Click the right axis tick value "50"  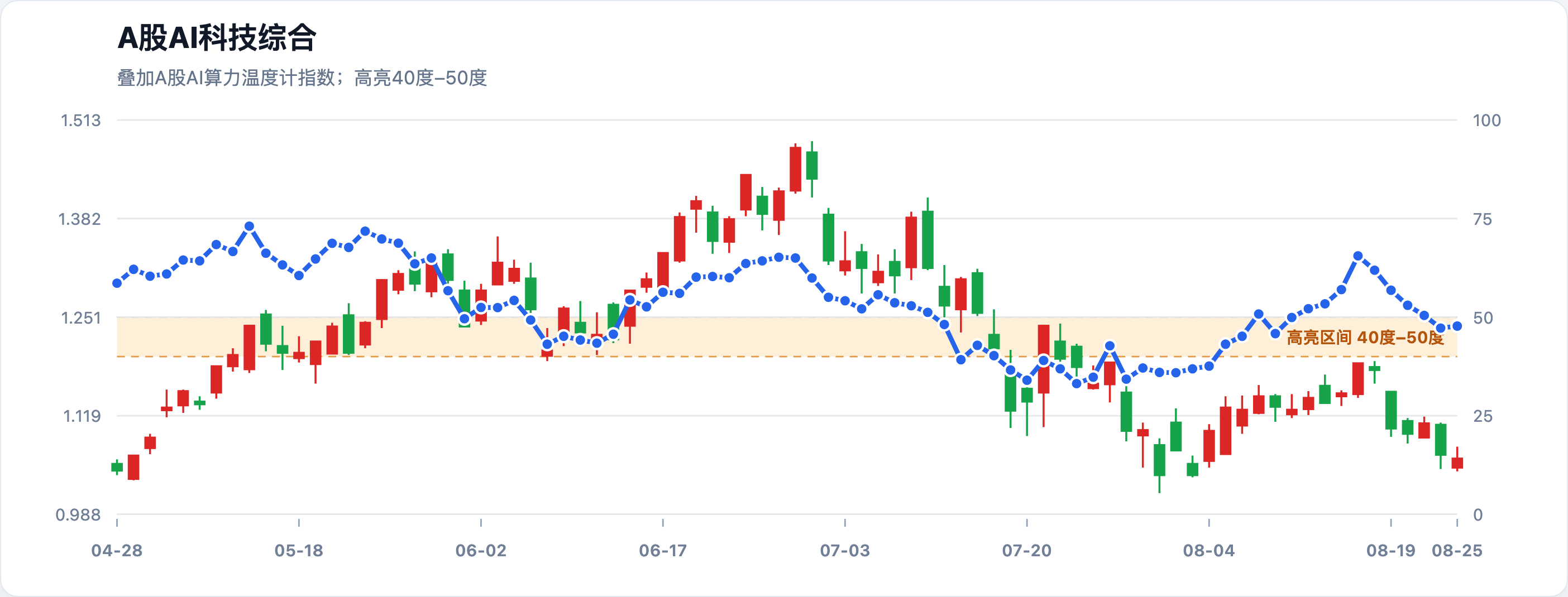1482,318
